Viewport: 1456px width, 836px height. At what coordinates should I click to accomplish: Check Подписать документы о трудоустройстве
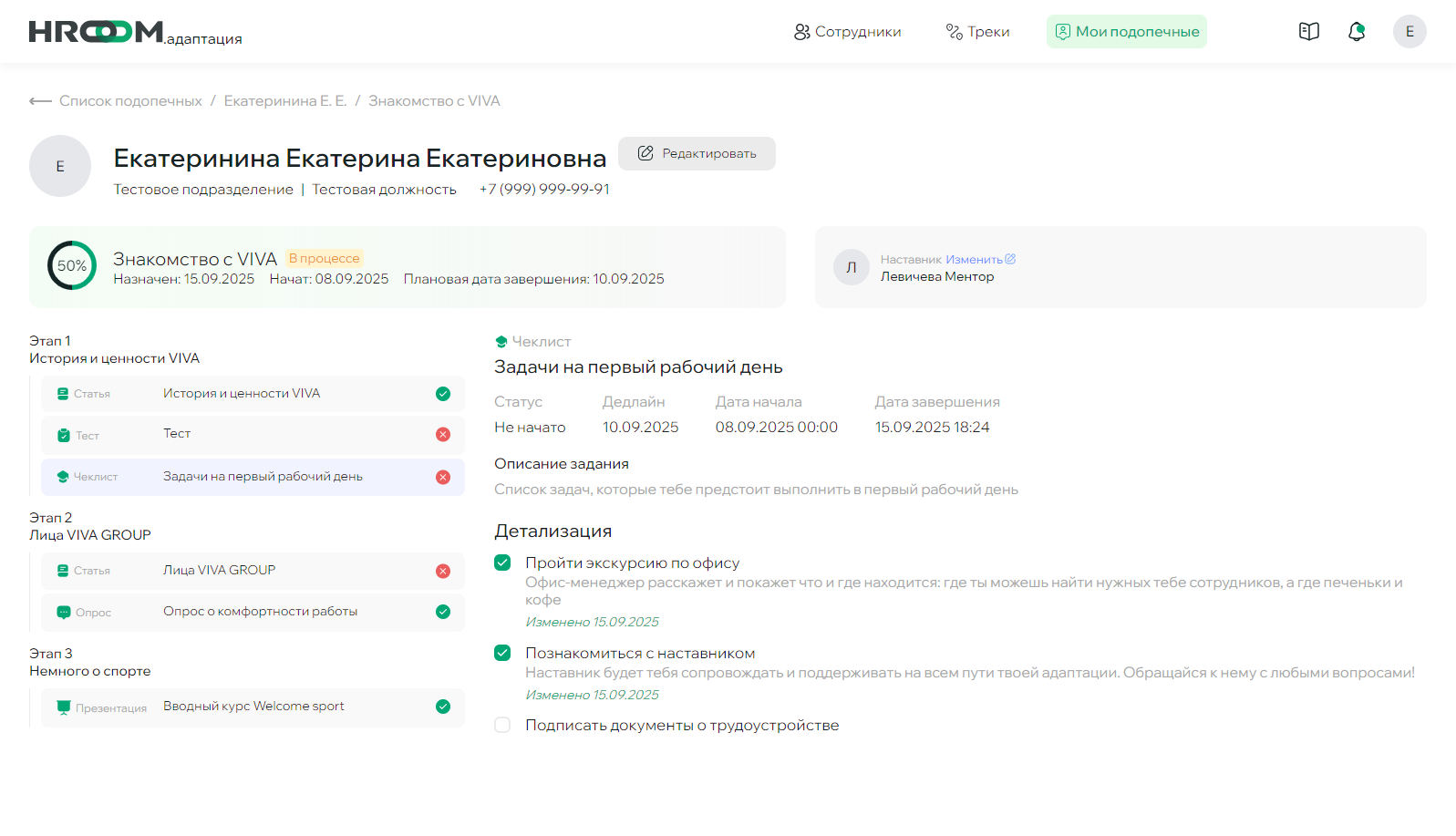click(502, 725)
